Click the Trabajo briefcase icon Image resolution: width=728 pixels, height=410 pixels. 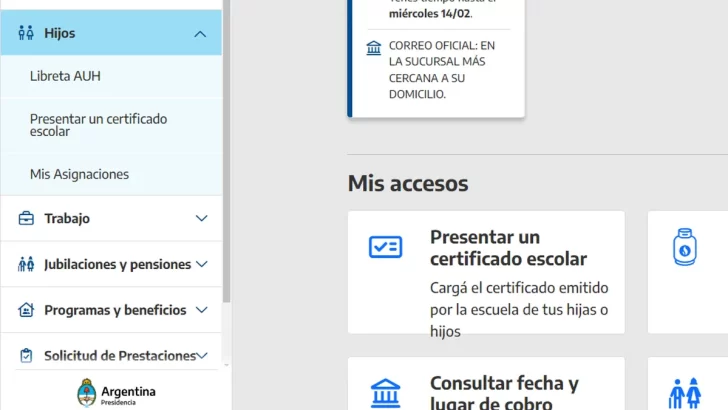(26, 218)
